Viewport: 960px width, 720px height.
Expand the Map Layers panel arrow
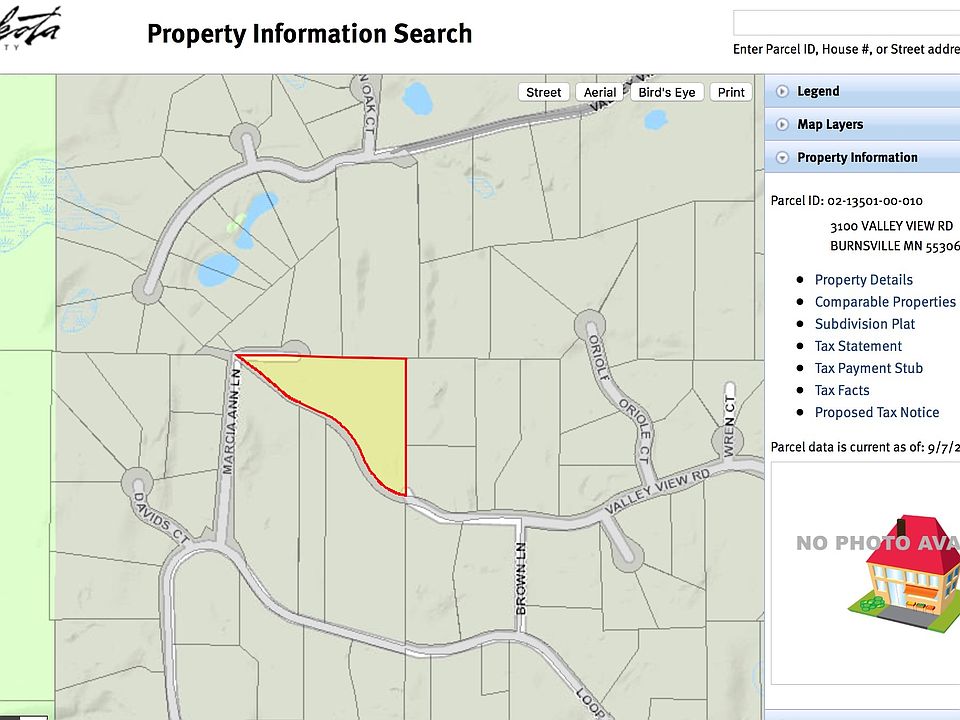click(782, 125)
